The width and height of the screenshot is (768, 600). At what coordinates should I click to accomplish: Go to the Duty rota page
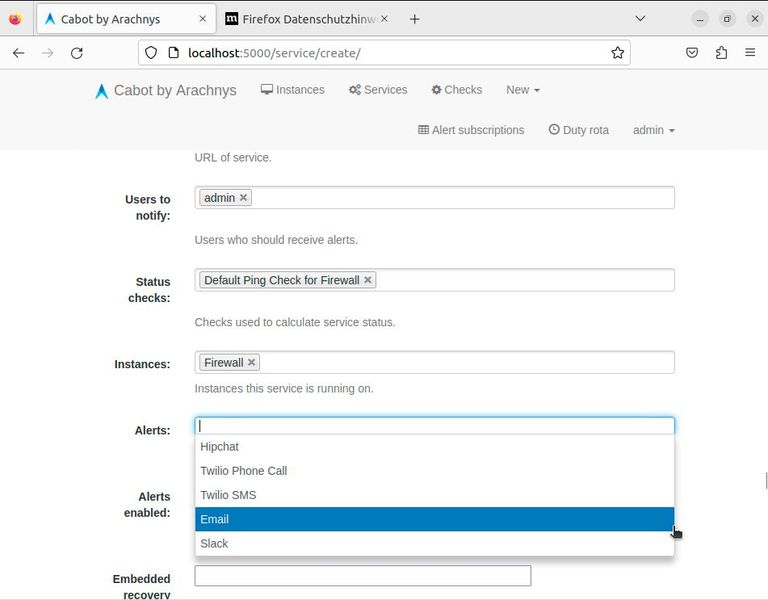pos(578,130)
